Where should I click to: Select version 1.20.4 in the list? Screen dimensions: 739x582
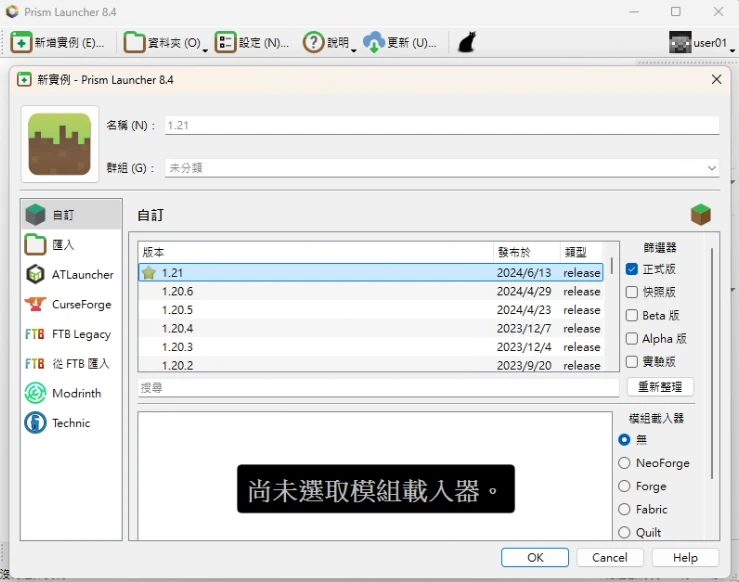[x=178, y=328]
